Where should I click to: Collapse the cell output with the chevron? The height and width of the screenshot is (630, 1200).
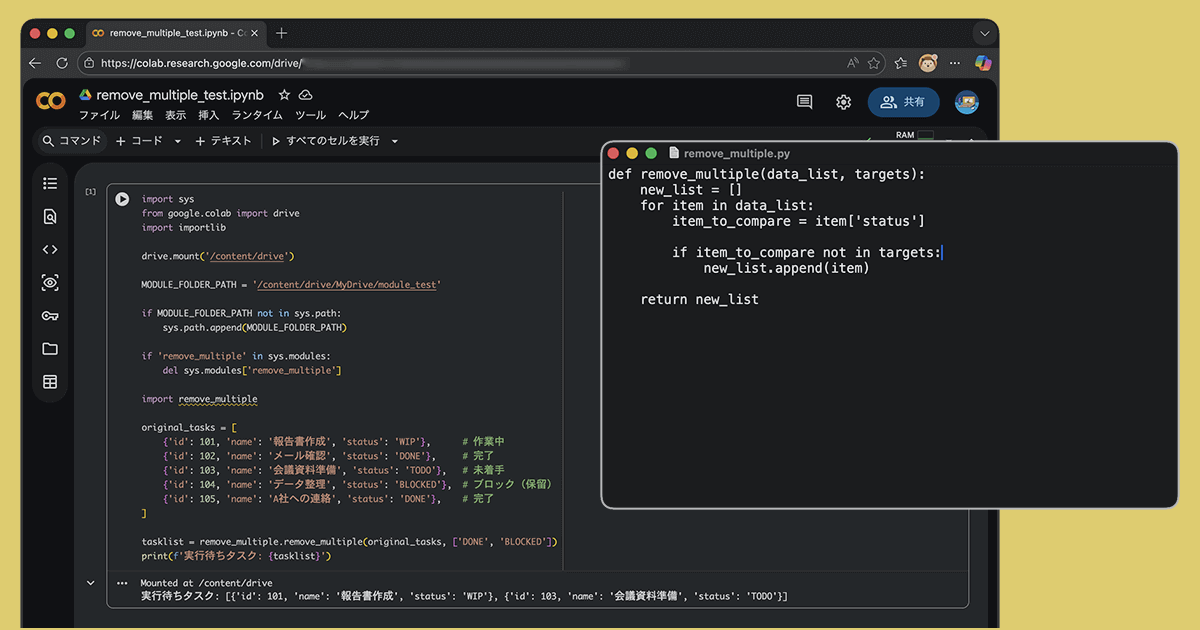click(90, 582)
